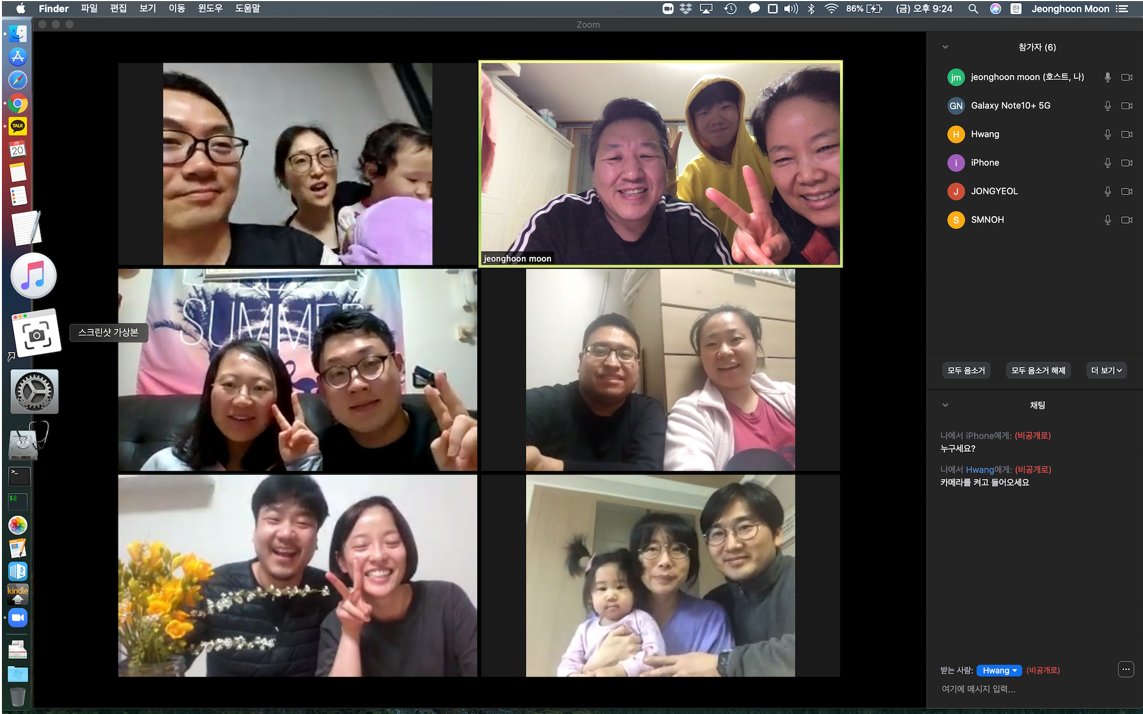This screenshot has height=714, width=1143.
Task: Open Spotlight search magnifier
Action: tap(973, 9)
